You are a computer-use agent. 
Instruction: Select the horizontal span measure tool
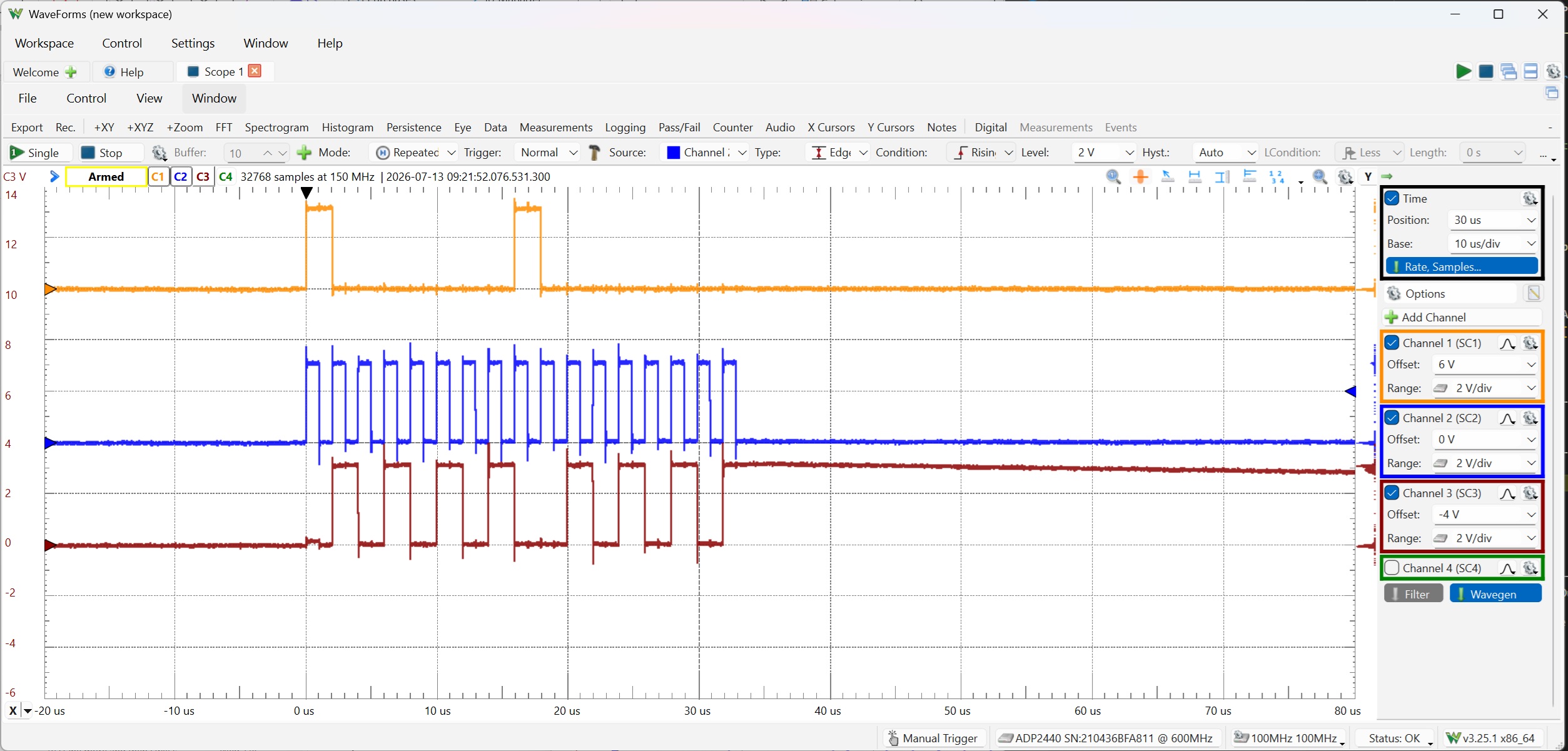[x=1195, y=177]
